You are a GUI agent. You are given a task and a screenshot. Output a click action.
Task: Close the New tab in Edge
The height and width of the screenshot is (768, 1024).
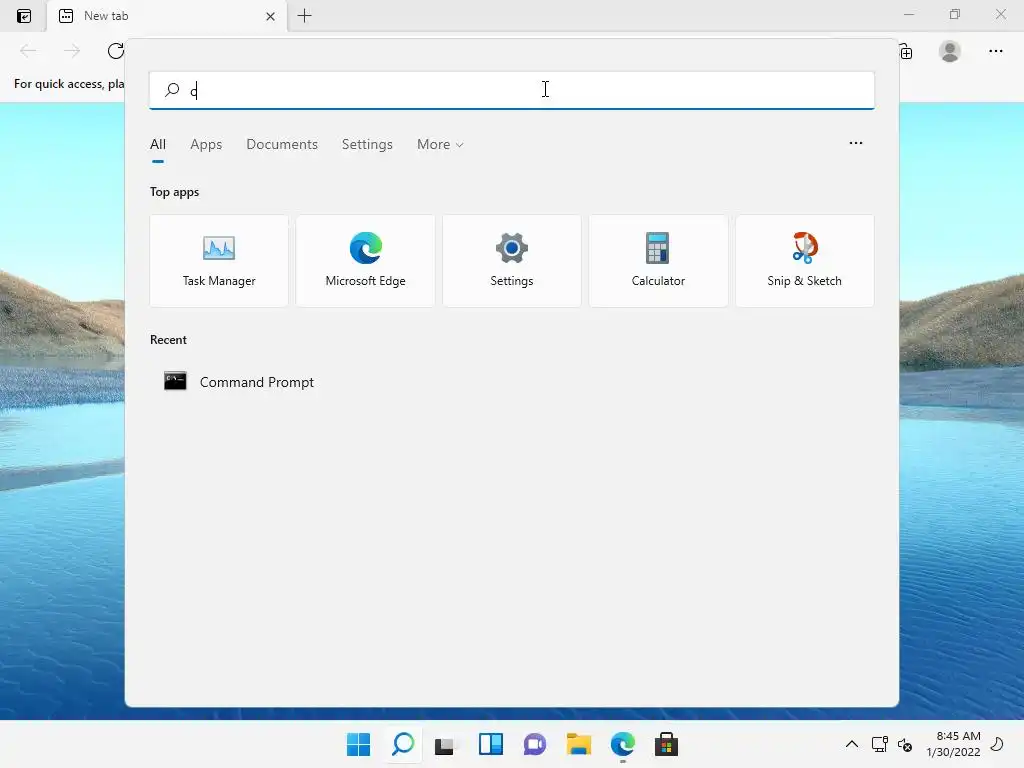[x=270, y=16]
